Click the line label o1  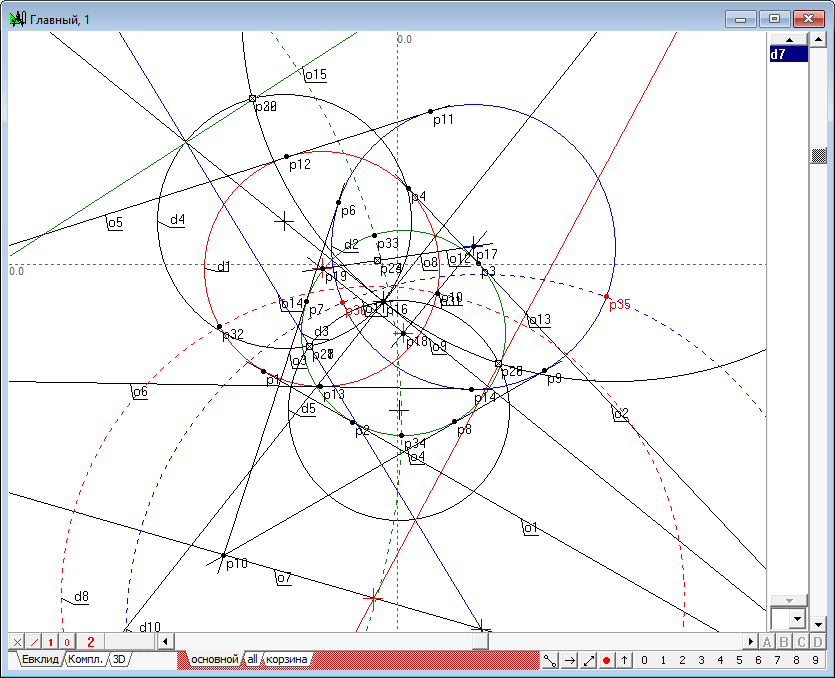(530, 528)
